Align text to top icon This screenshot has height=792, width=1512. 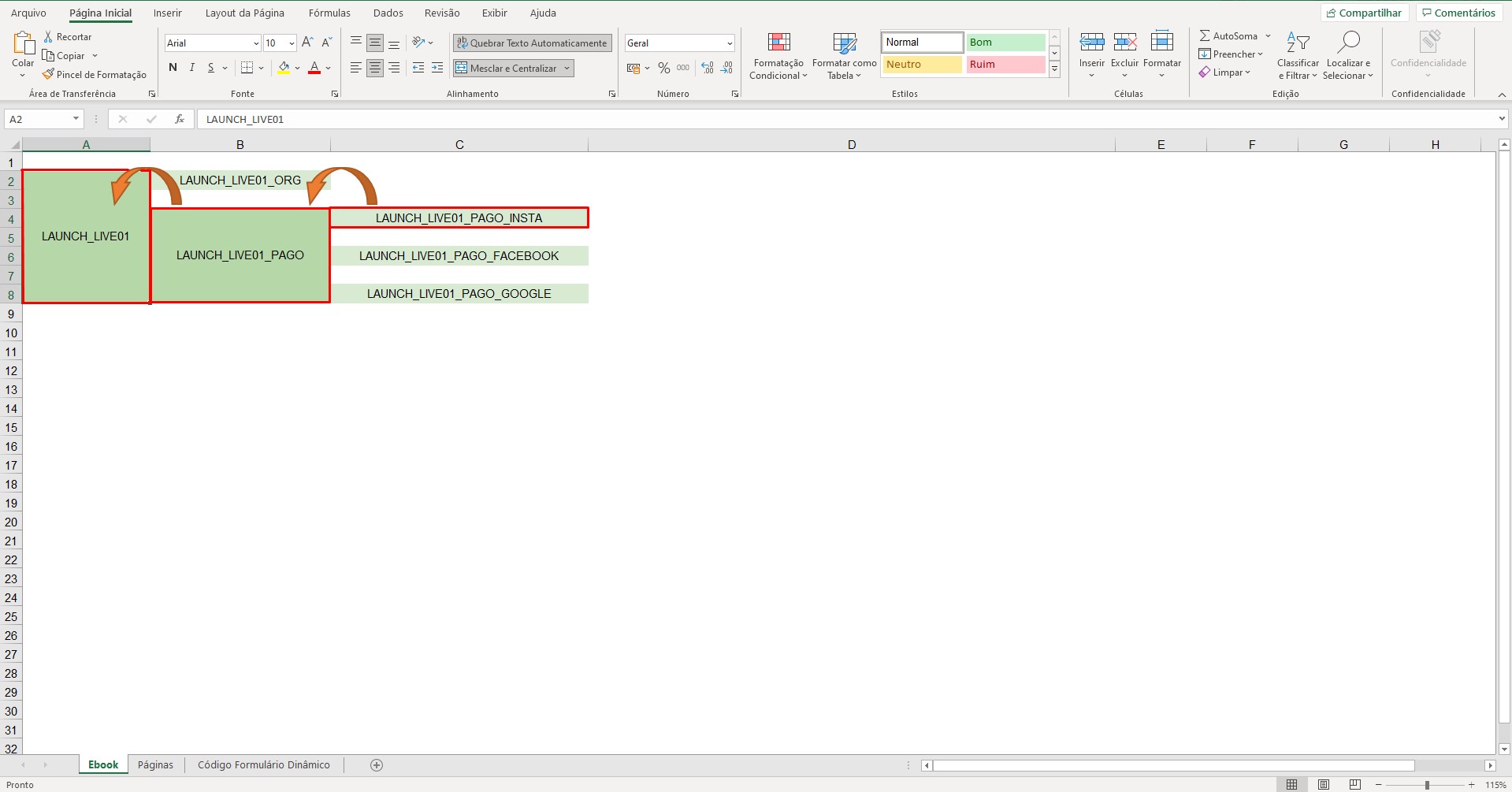[356, 43]
